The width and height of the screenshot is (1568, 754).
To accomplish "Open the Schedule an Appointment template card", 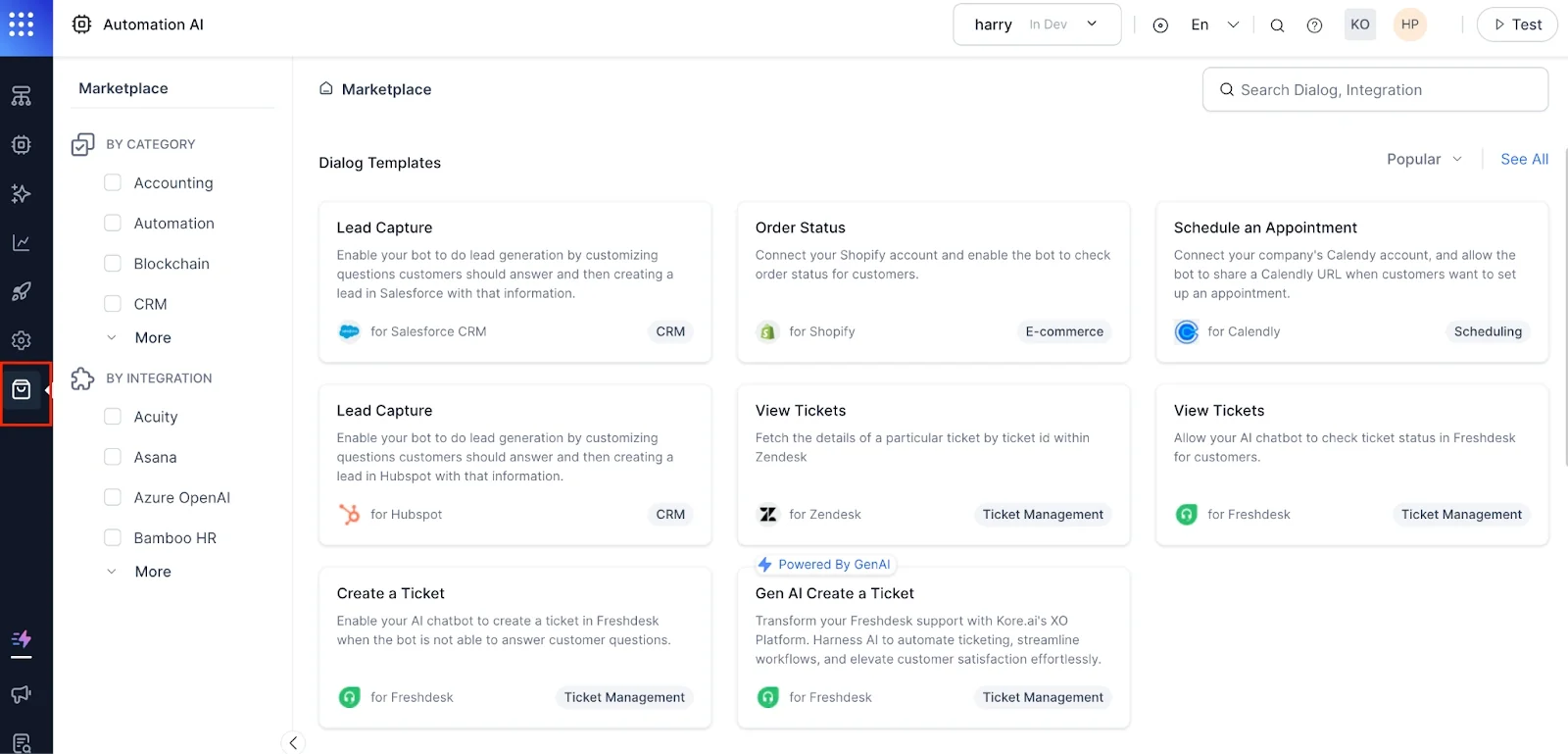I will [1352, 281].
